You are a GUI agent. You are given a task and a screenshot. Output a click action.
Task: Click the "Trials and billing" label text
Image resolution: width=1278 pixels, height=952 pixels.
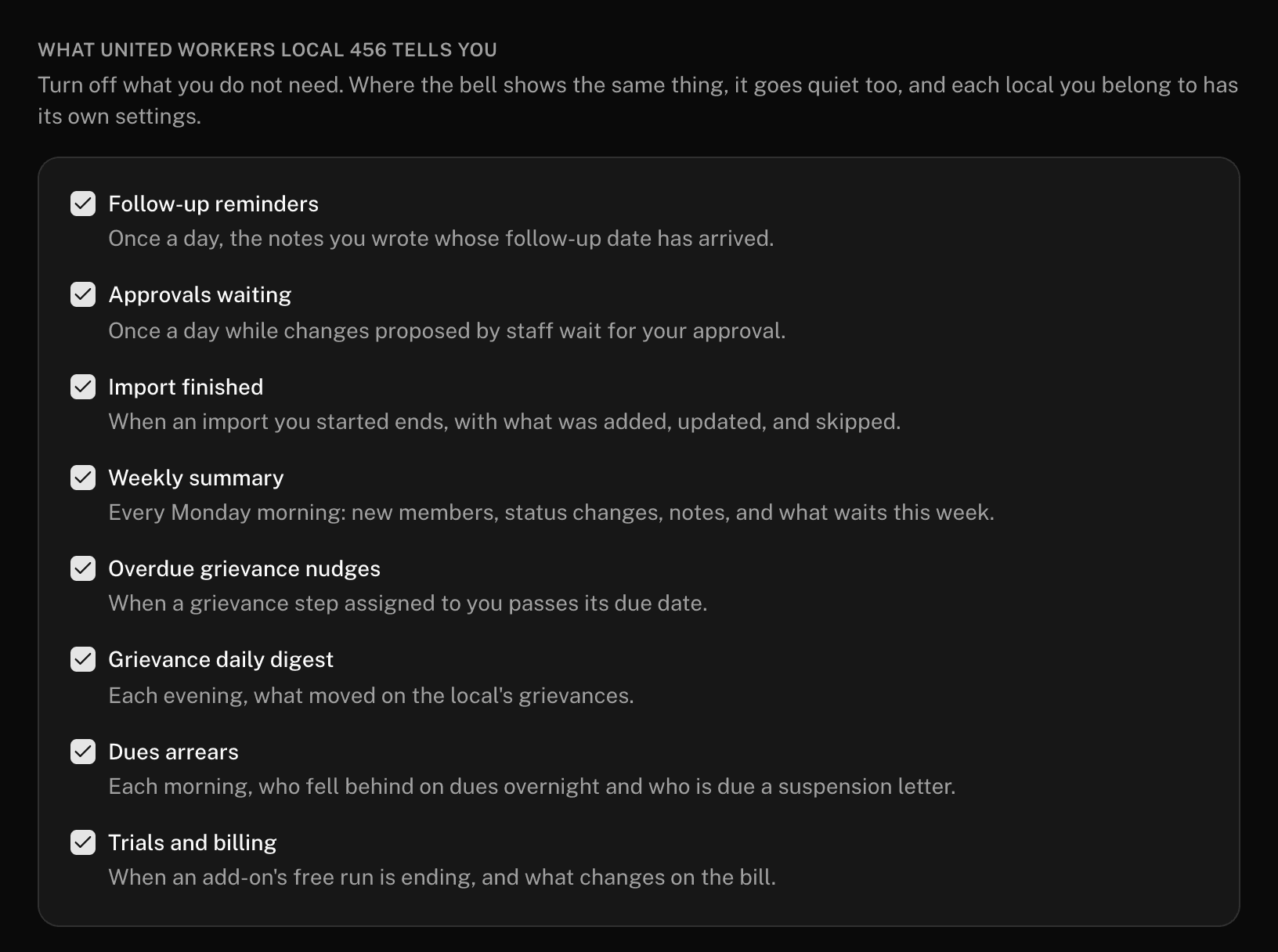point(193,842)
